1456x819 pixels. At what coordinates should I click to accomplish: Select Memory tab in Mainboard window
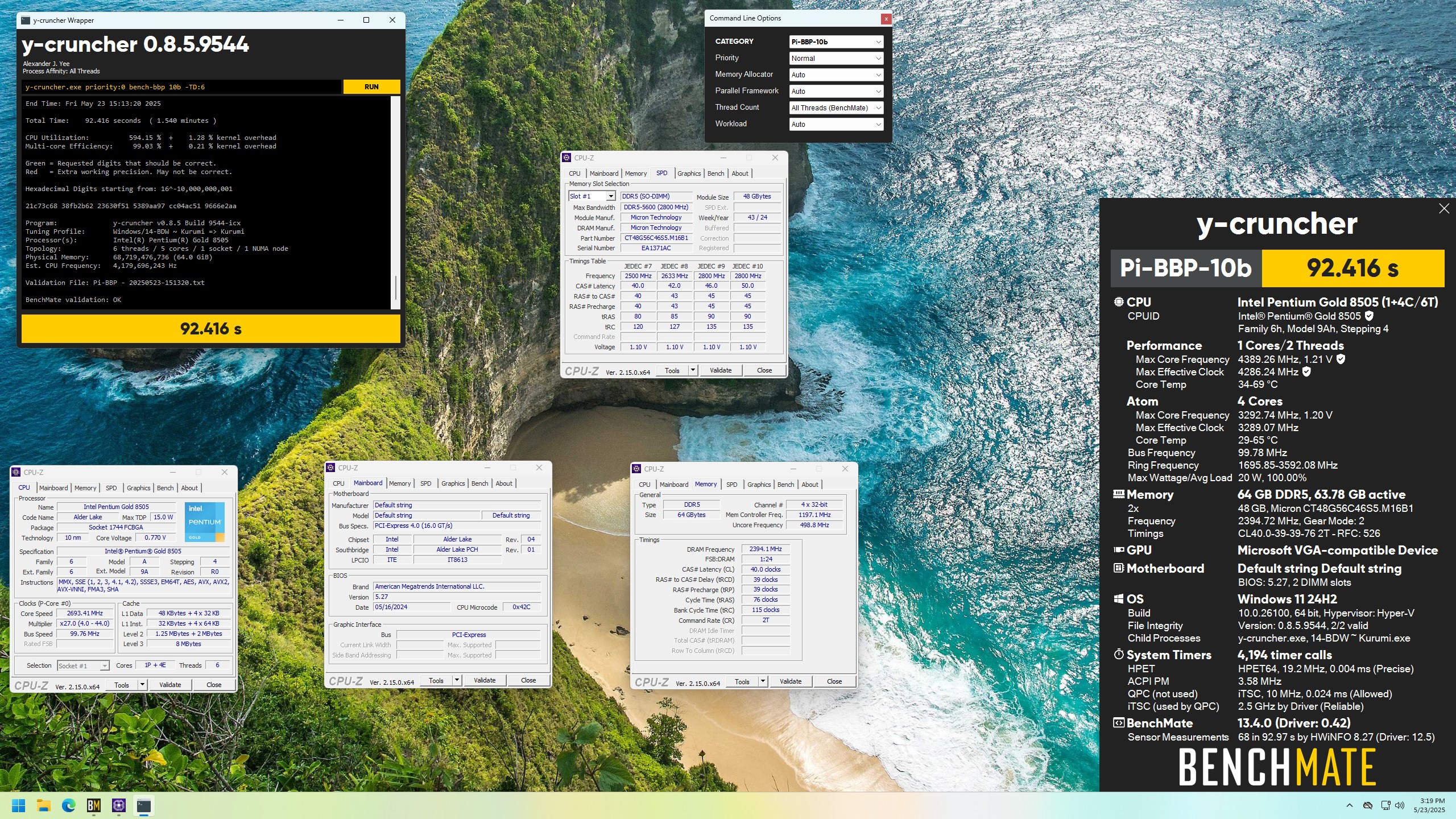point(400,483)
